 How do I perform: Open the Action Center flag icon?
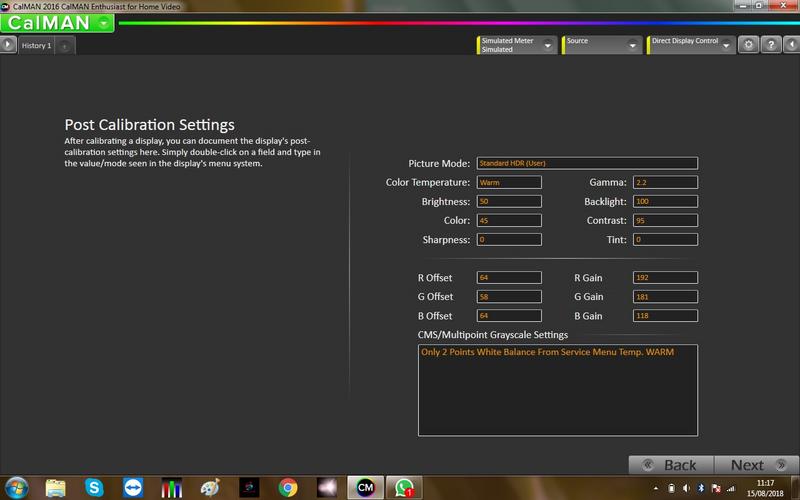716,488
